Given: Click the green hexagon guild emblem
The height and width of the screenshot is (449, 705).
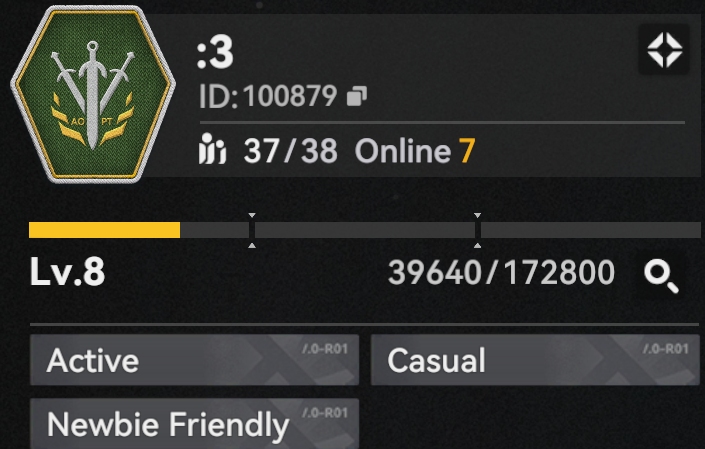Looking at the screenshot, I should click(93, 94).
